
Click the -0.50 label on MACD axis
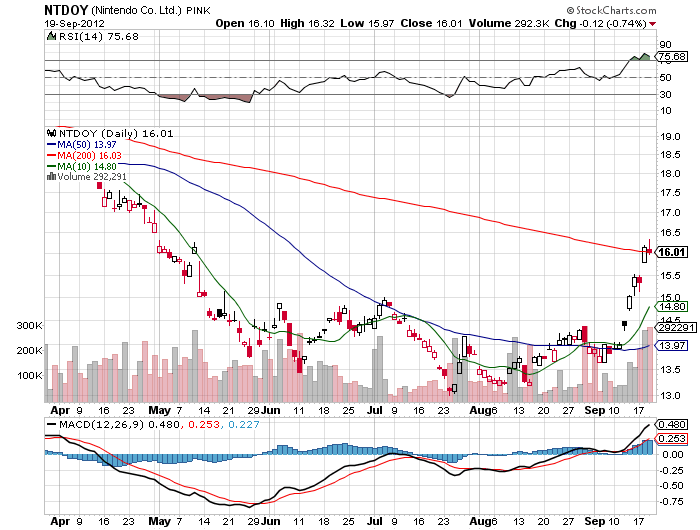pos(671,486)
